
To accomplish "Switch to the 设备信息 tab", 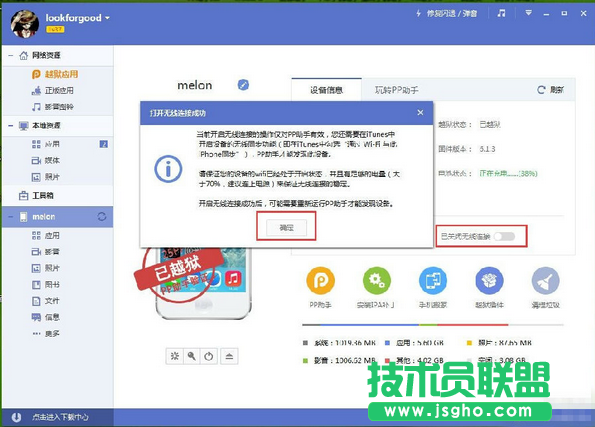I will pos(327,90).
